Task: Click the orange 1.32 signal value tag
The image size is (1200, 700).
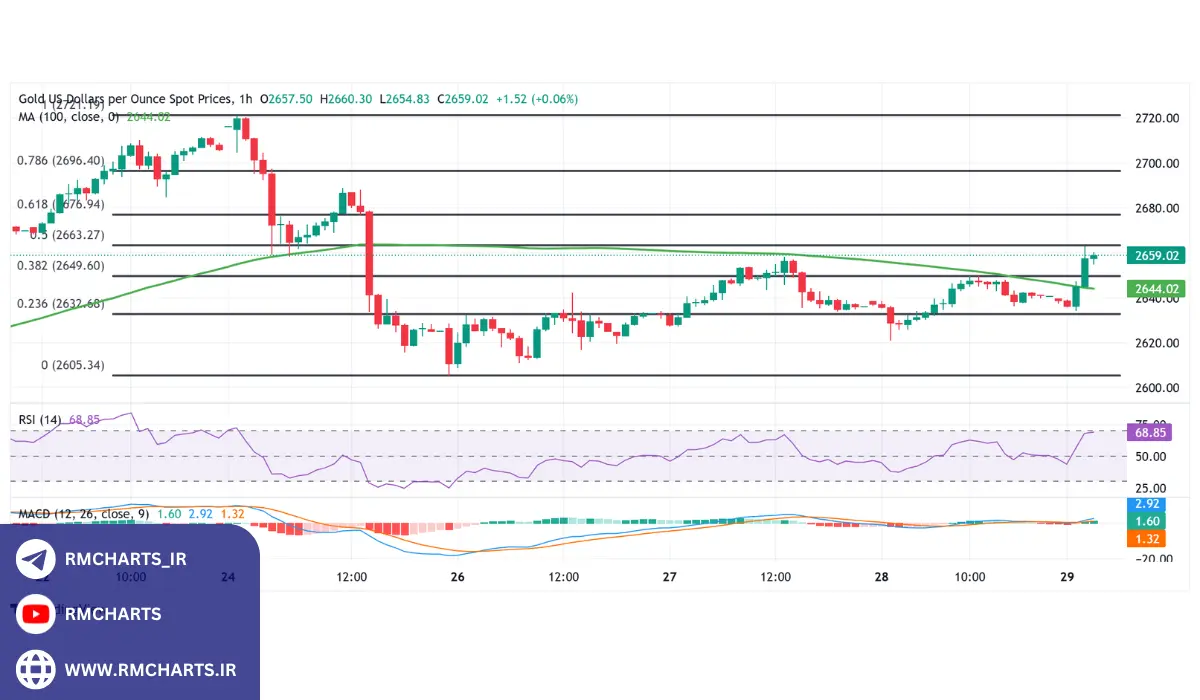Action: pos(1145,539)
